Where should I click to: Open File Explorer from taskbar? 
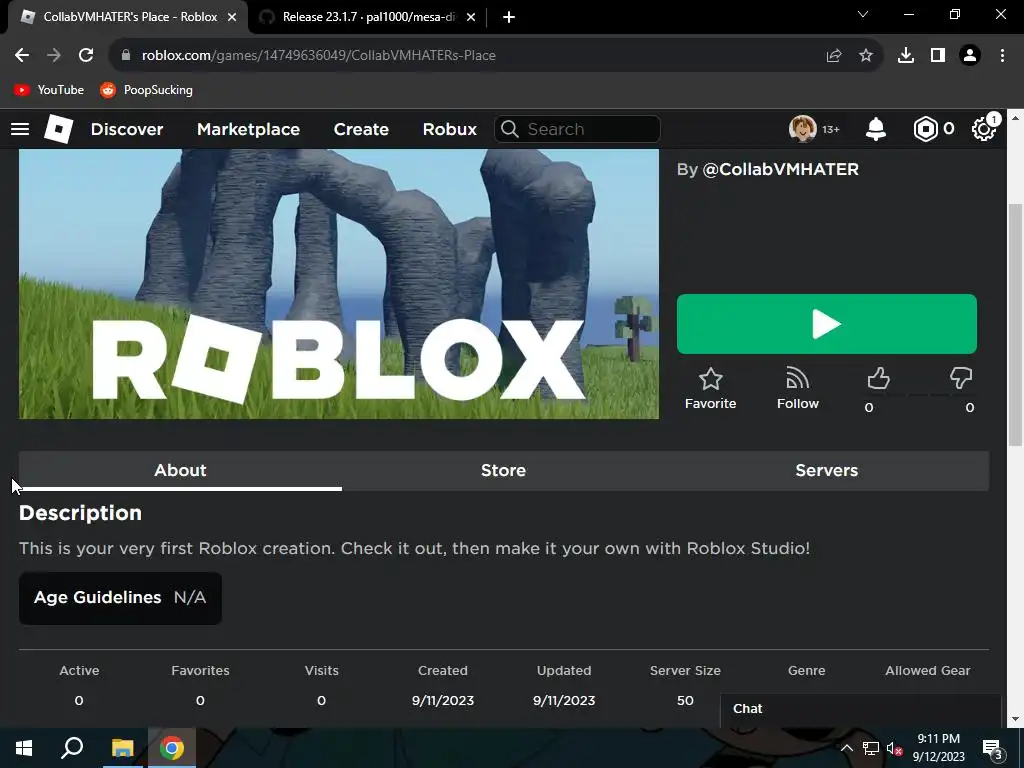[122, 748]
